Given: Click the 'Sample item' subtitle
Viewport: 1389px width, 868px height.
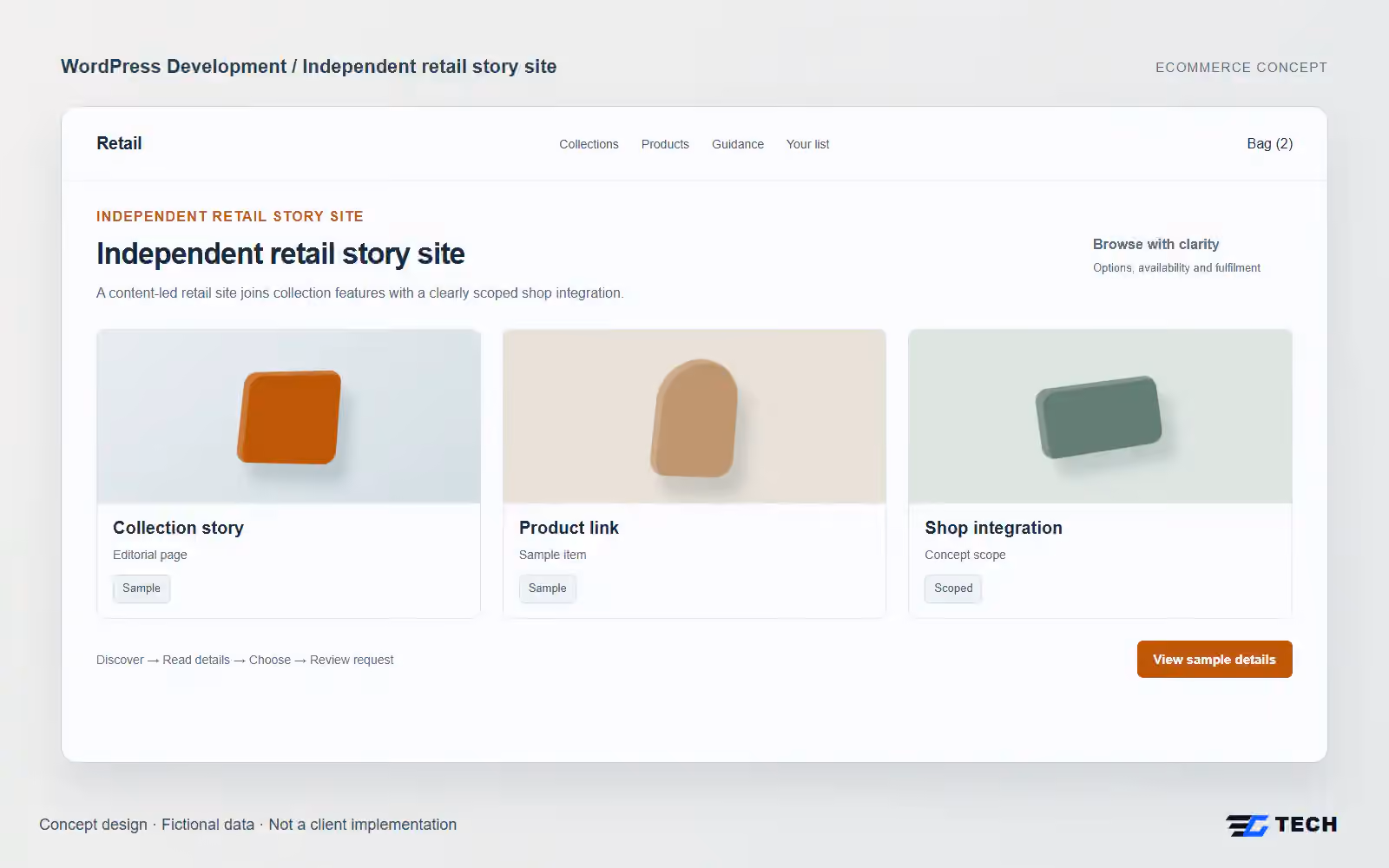Looking at the screenshot, I should pyautogui.click(x=552, y=555).
